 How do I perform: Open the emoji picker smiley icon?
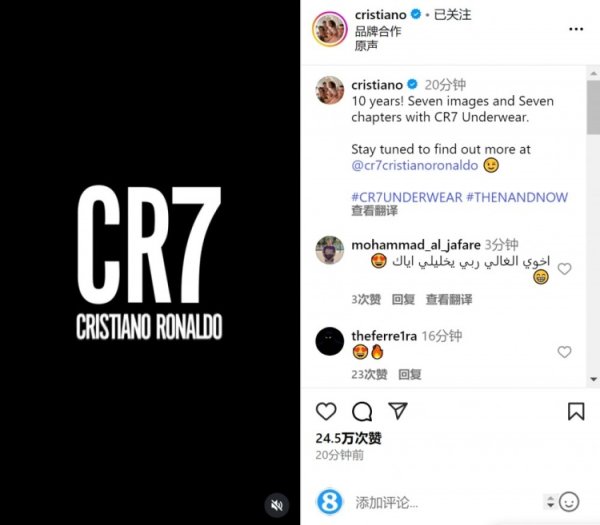[x=569, y=502]
